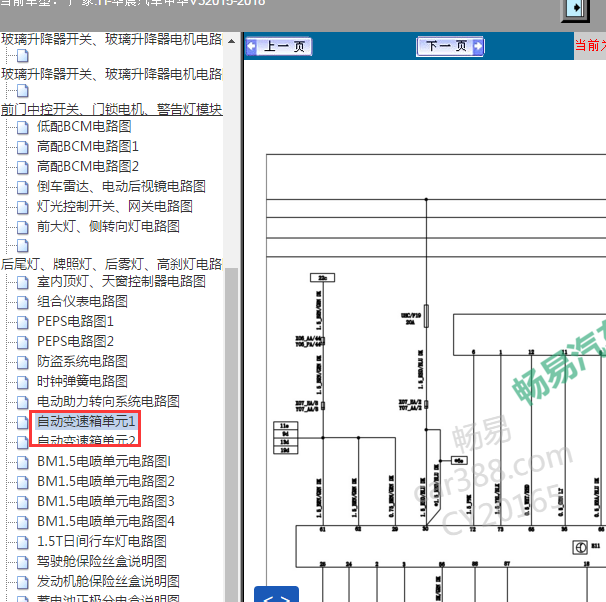
Task: Open 时钟弹簧电路图 tree item
Action: pos(82,382)
